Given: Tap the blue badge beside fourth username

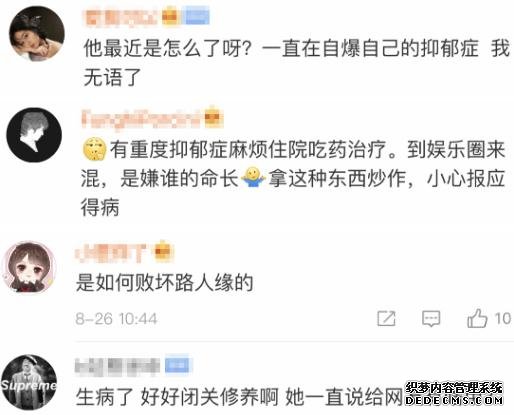Looking at the screenshot, I should [177, 366].
